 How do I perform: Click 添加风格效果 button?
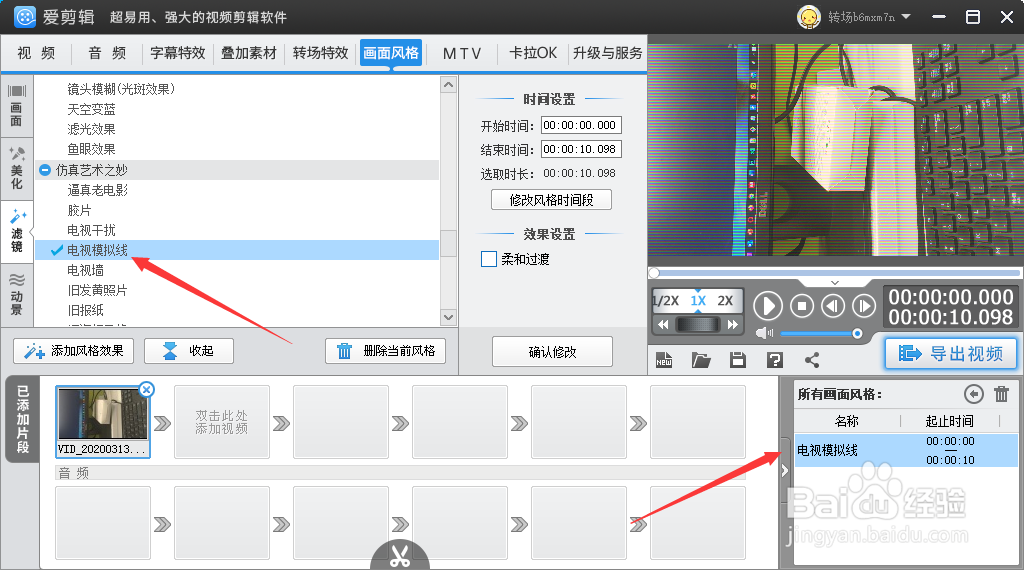74,351
